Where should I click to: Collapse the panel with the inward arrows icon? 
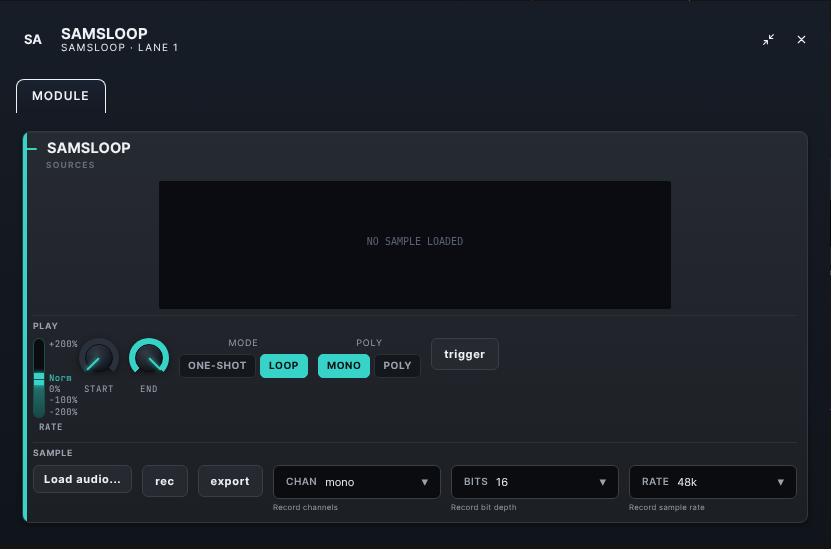coord(768,40)
